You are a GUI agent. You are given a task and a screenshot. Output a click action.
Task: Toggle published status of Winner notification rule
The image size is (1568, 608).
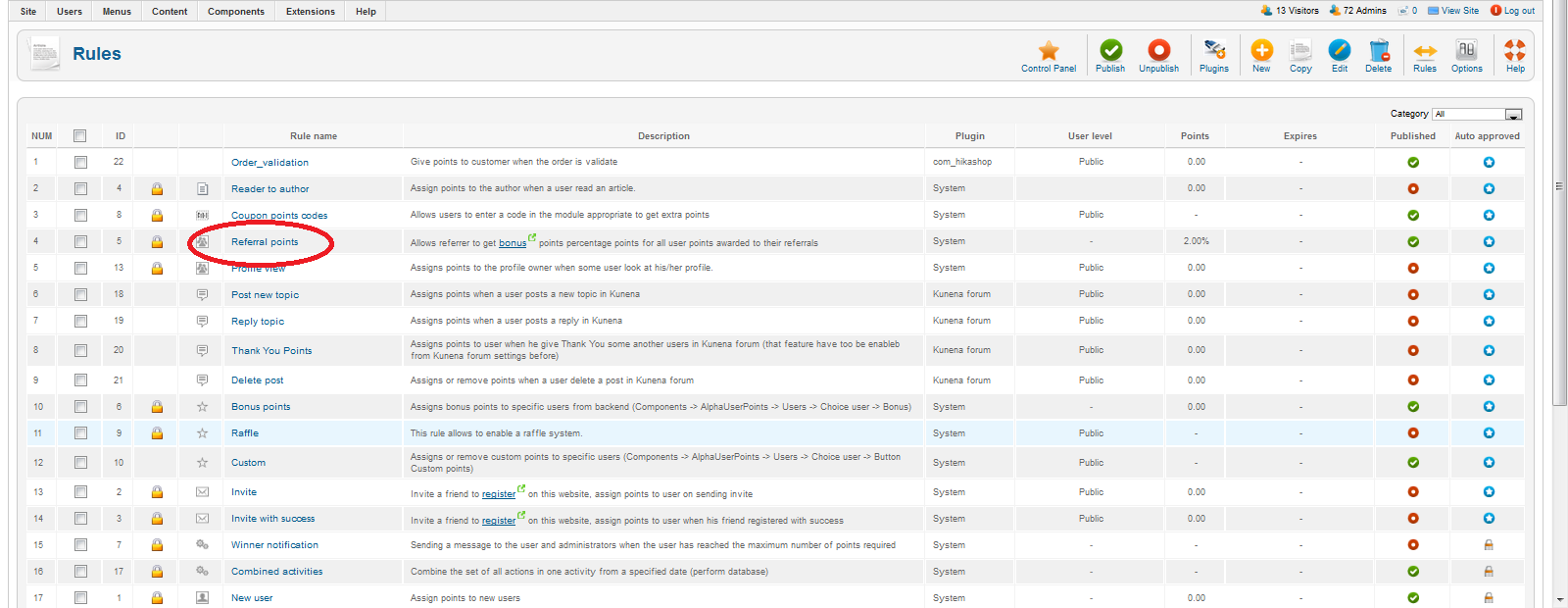point(1413,544)
